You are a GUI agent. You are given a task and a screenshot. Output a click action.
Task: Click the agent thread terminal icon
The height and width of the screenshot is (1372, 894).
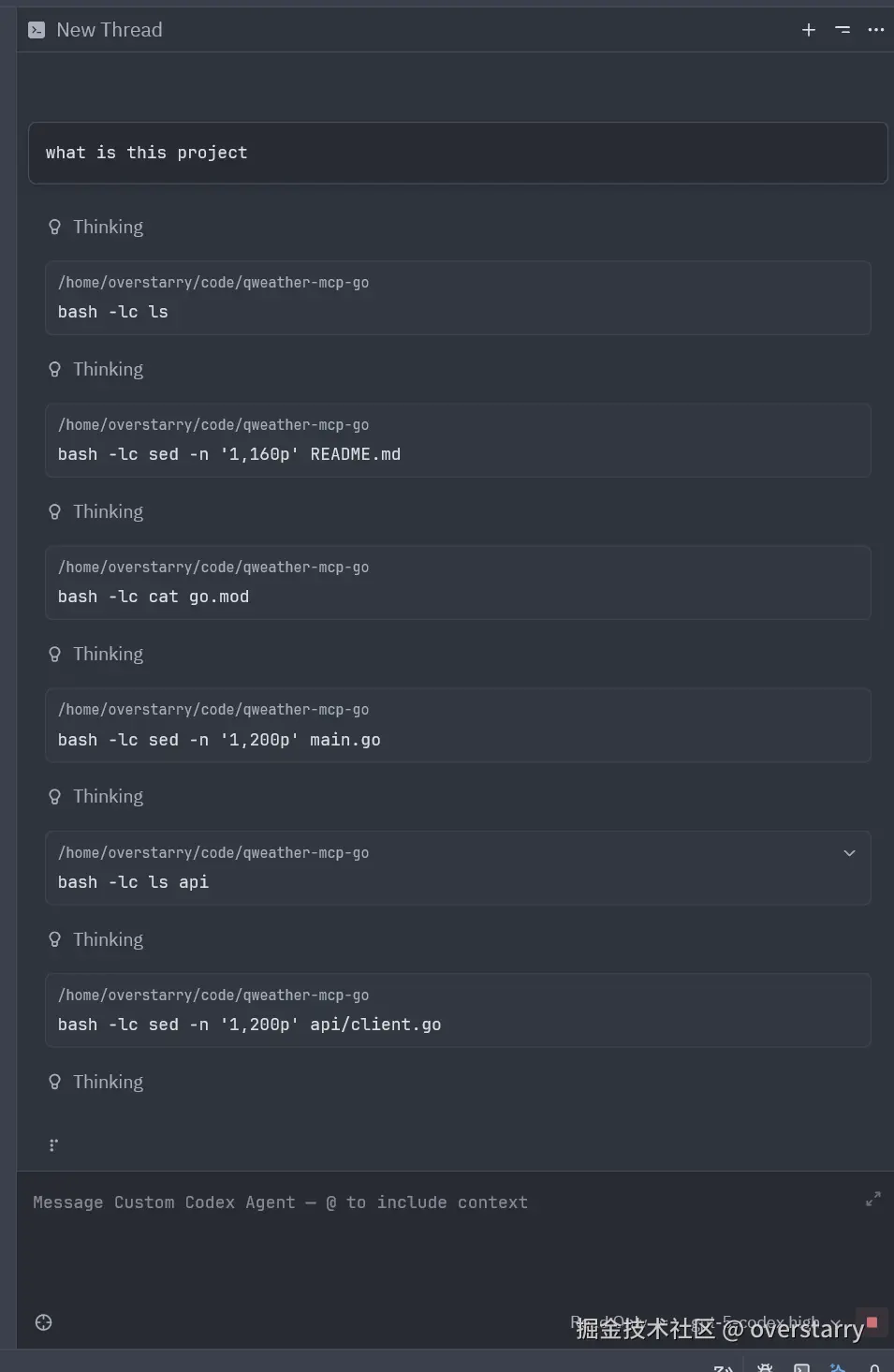click(x=37, y=30)
